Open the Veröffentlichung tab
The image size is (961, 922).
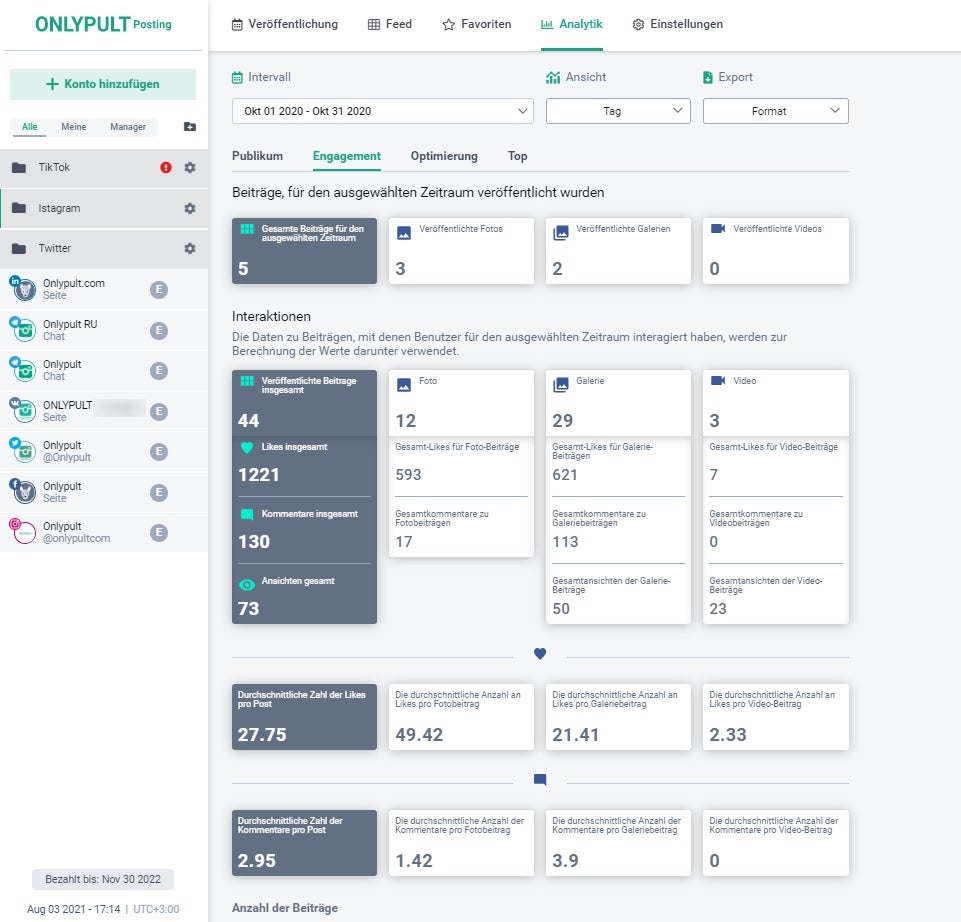pyautogui.click(x=285, y=25)
